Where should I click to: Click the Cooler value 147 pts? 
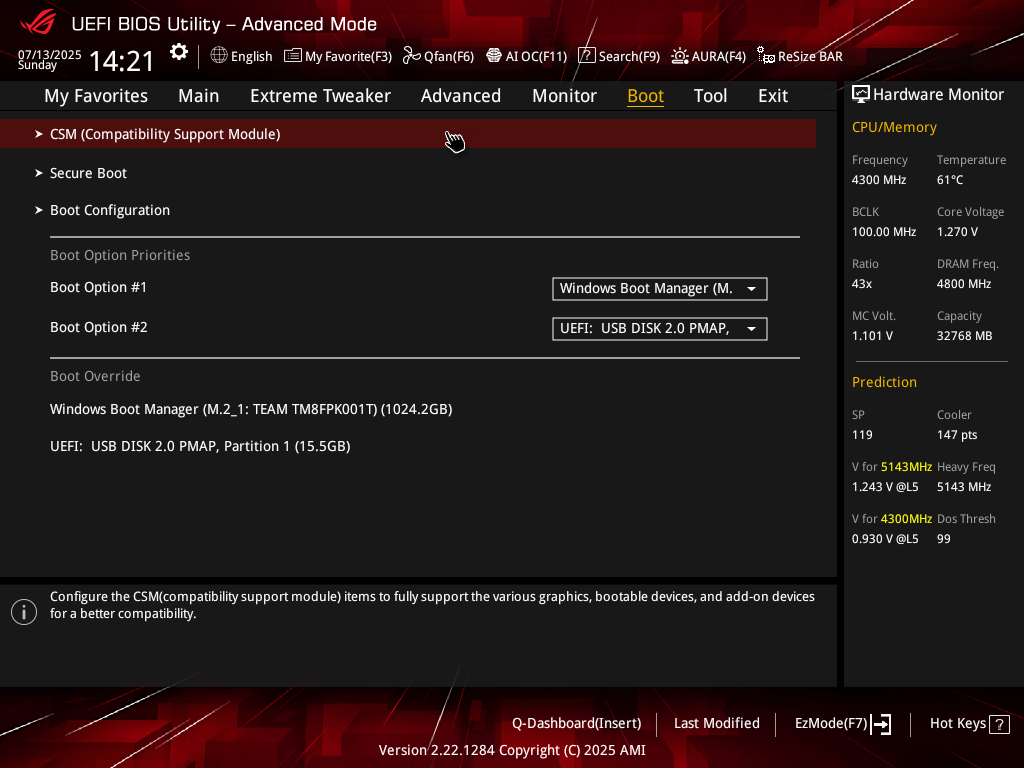click(957, 435)
